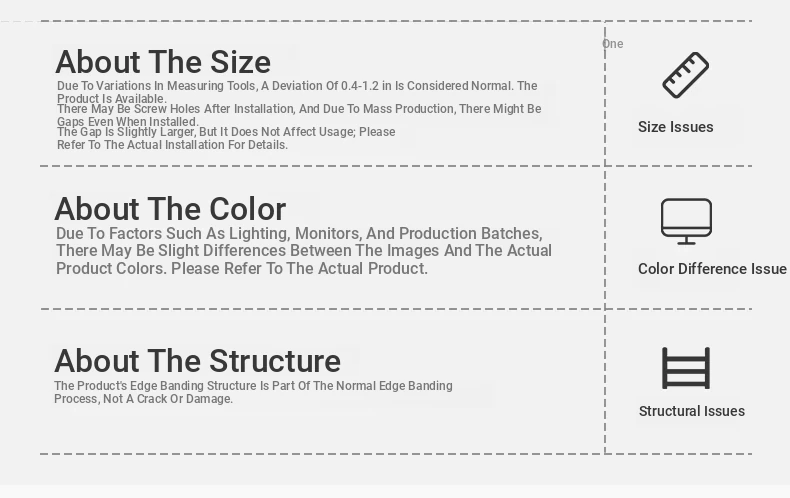The image size is (790, 498).
Task: Select the Size Issues label
Action: 676,127
